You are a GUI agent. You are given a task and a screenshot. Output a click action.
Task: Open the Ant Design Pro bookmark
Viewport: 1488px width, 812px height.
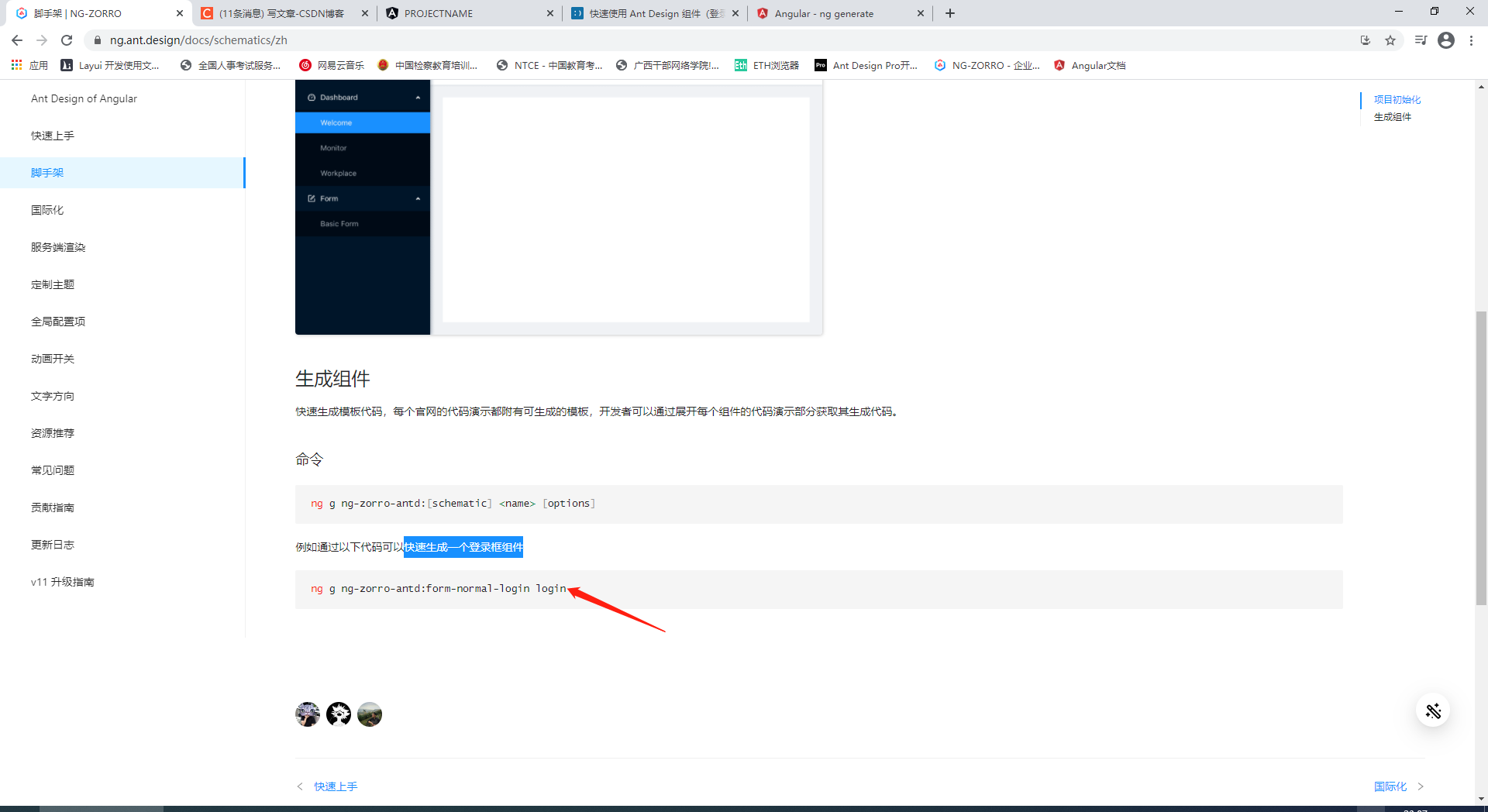click(x=866, y=65)
